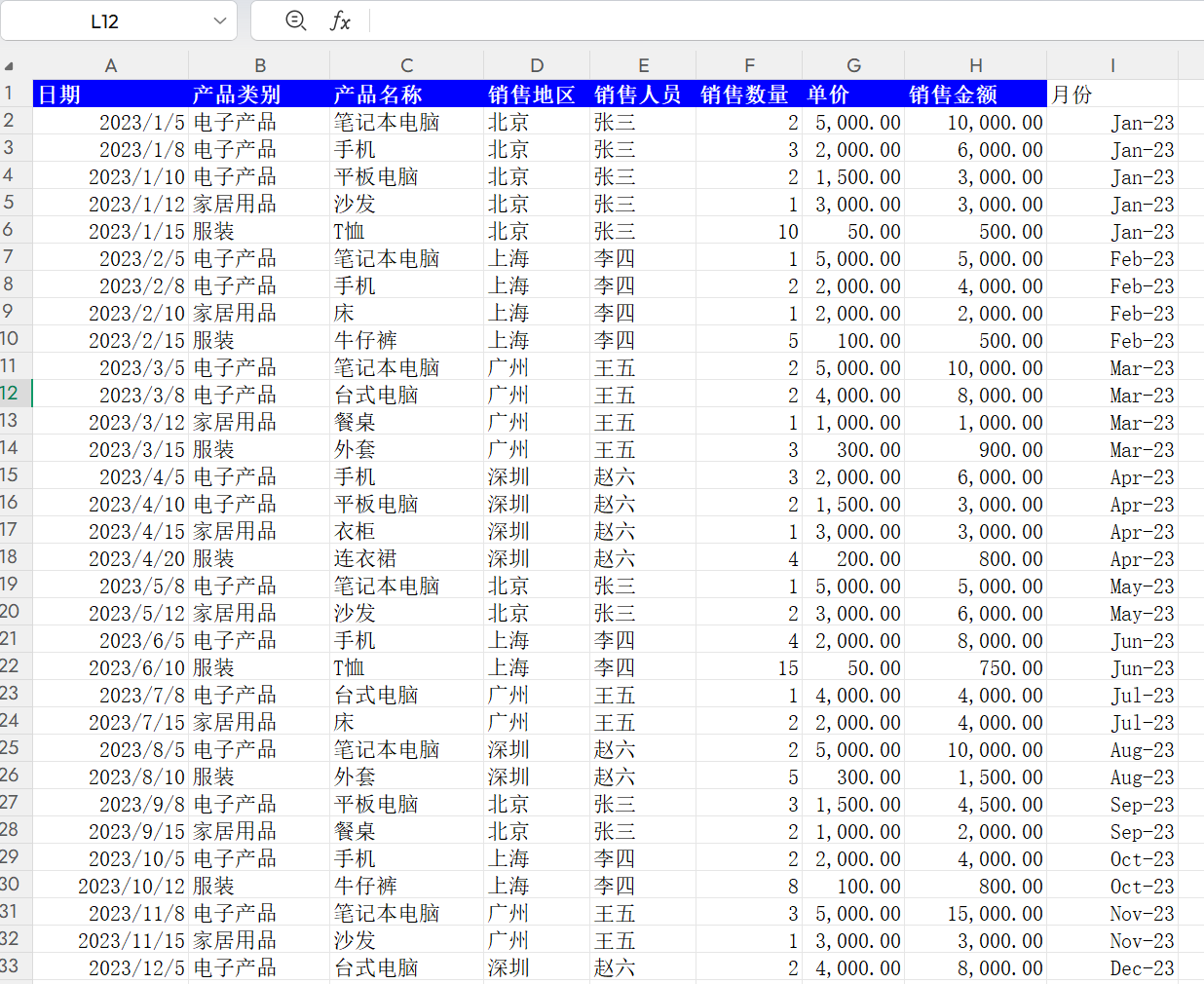The width and height of the screenshot is (1204, 984).
Task: Select the 销售金额 header cell
Action: click(x=975, y=94)
